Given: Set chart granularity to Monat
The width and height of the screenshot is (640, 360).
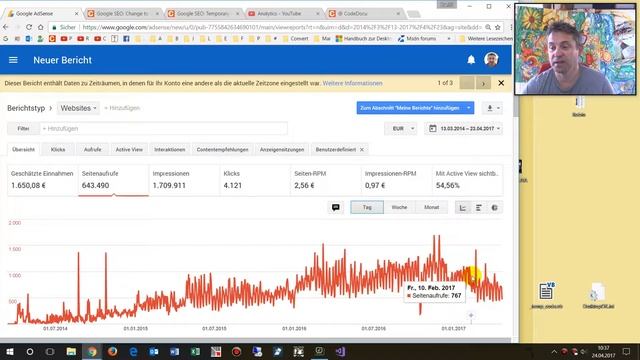Looking at the screenshot, I should 431,207.
